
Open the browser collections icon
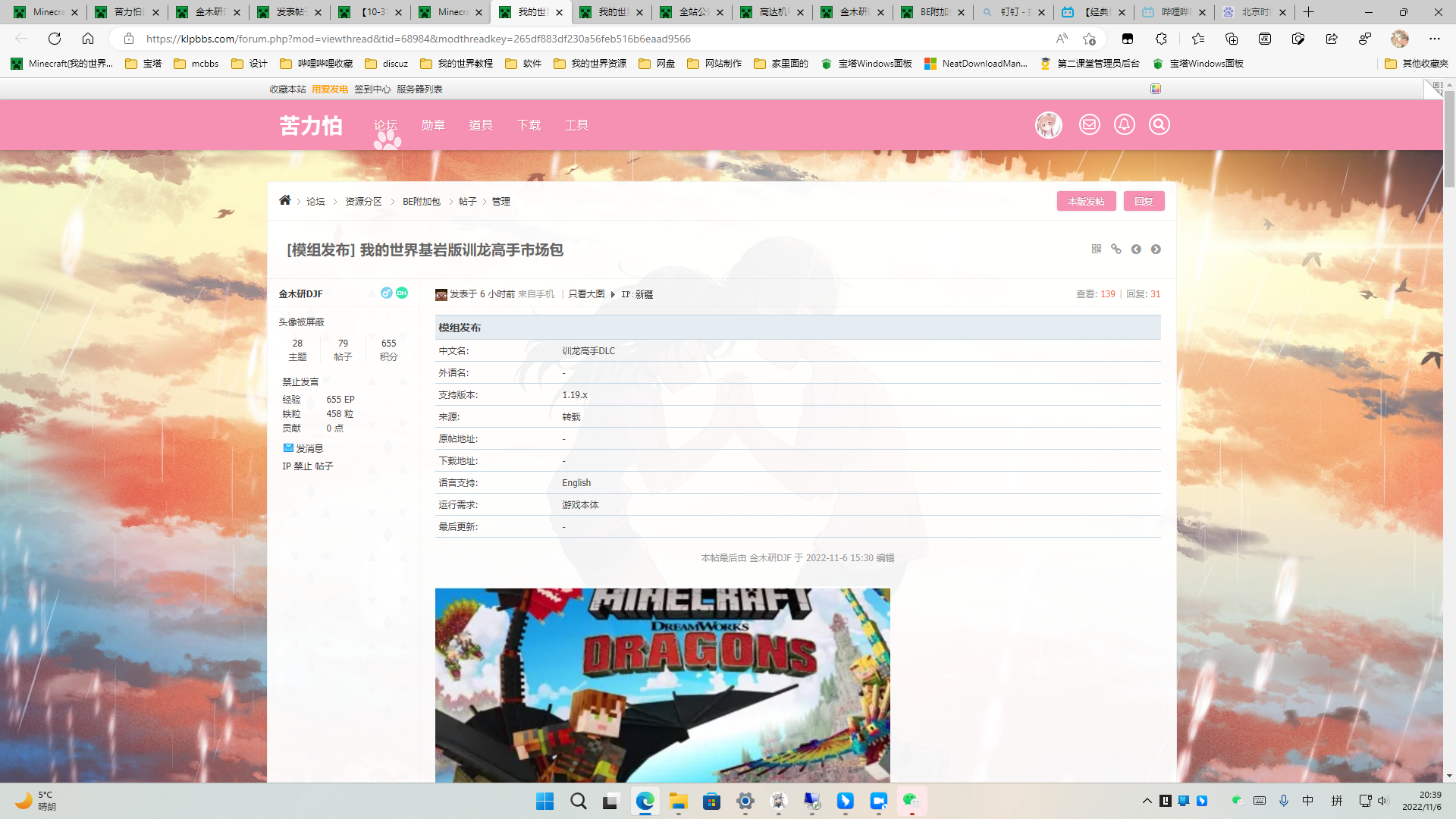pyautogui.click(x=1232, y=39)
